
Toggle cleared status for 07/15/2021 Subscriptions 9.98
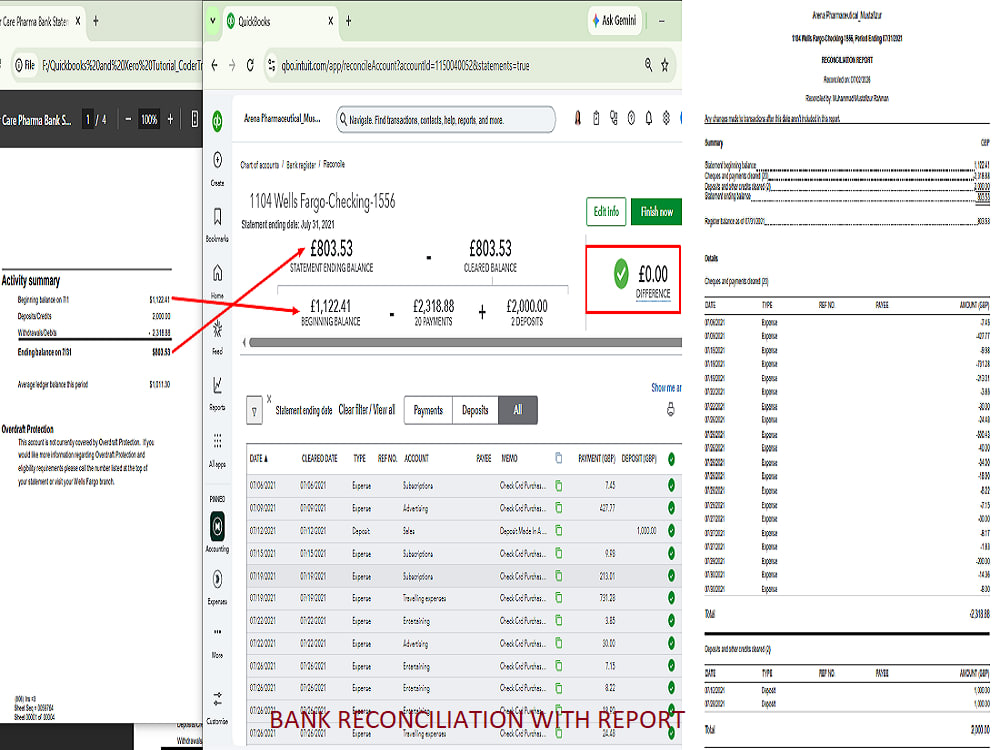point(671,554)
